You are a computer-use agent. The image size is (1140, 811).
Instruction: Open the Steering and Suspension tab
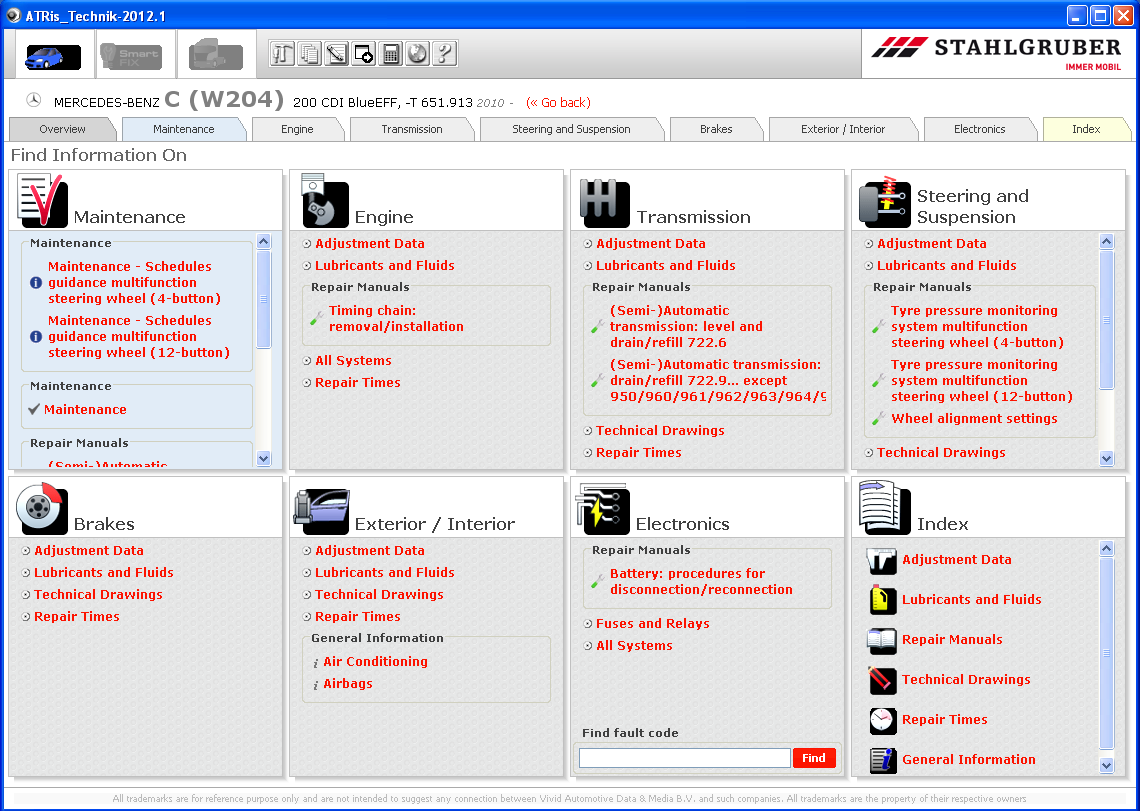pyautogui.click(x=571, y=129)
